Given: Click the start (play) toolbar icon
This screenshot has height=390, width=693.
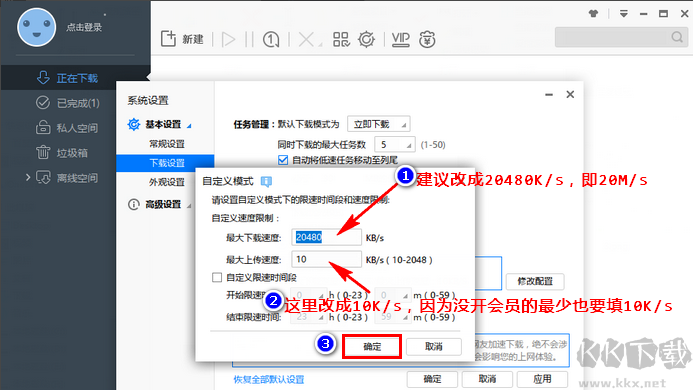Looking at the screenshot, I should 228,39.
